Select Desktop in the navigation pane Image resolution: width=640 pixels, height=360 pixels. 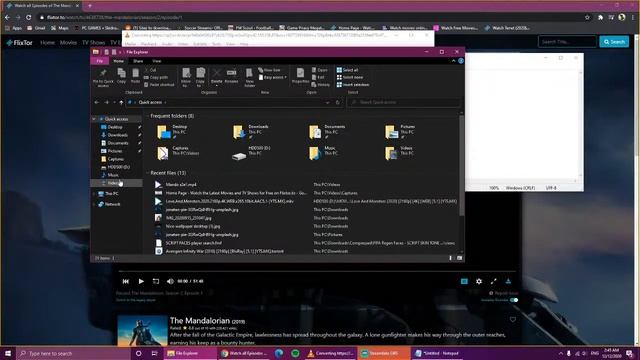(115, 127)
